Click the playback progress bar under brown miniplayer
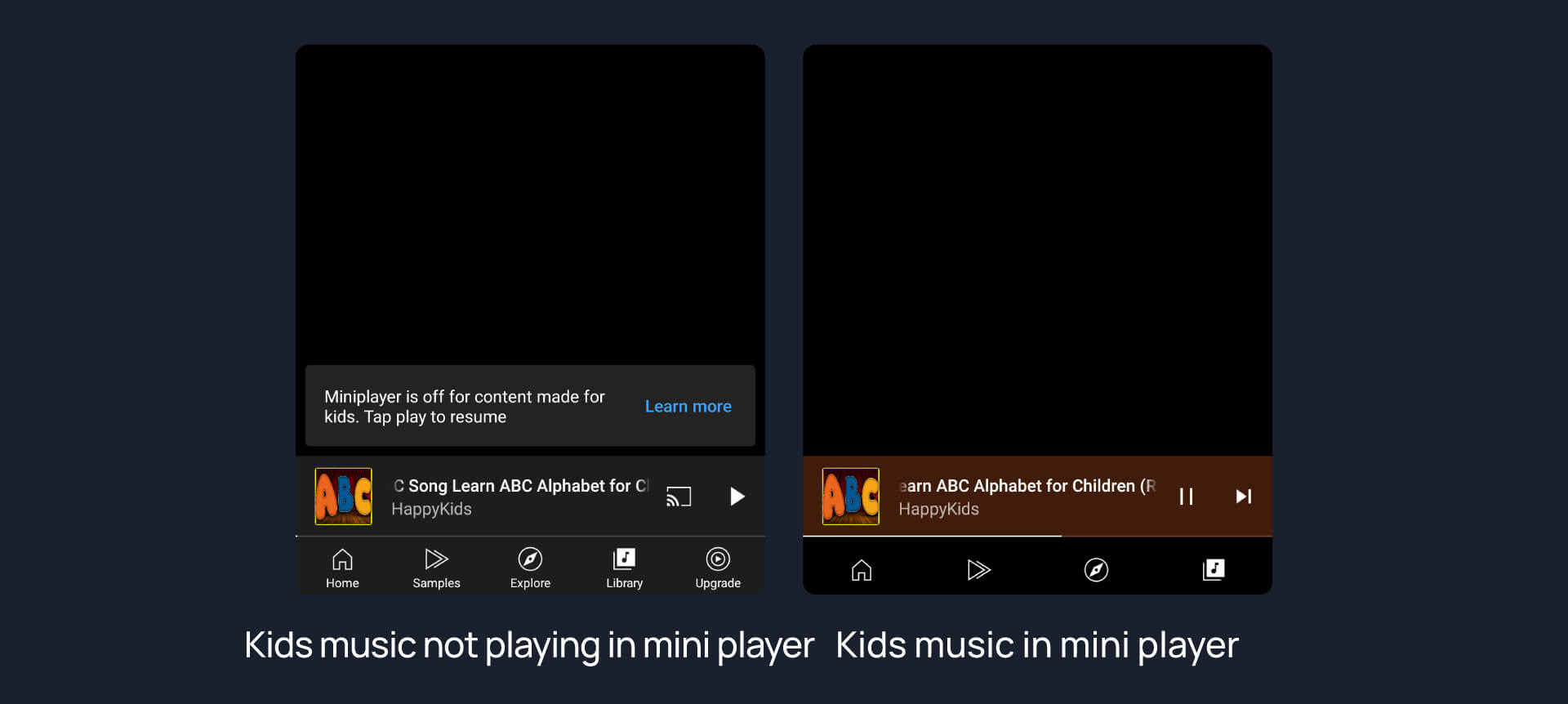 [x=1037, y=536]
